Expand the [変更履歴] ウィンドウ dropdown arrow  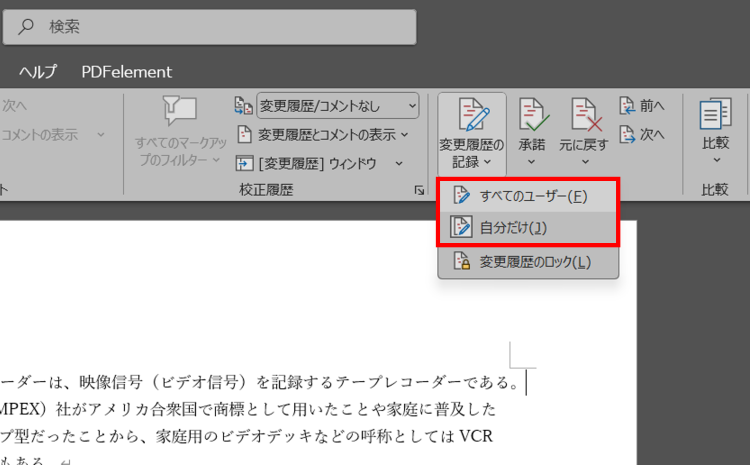399,164
